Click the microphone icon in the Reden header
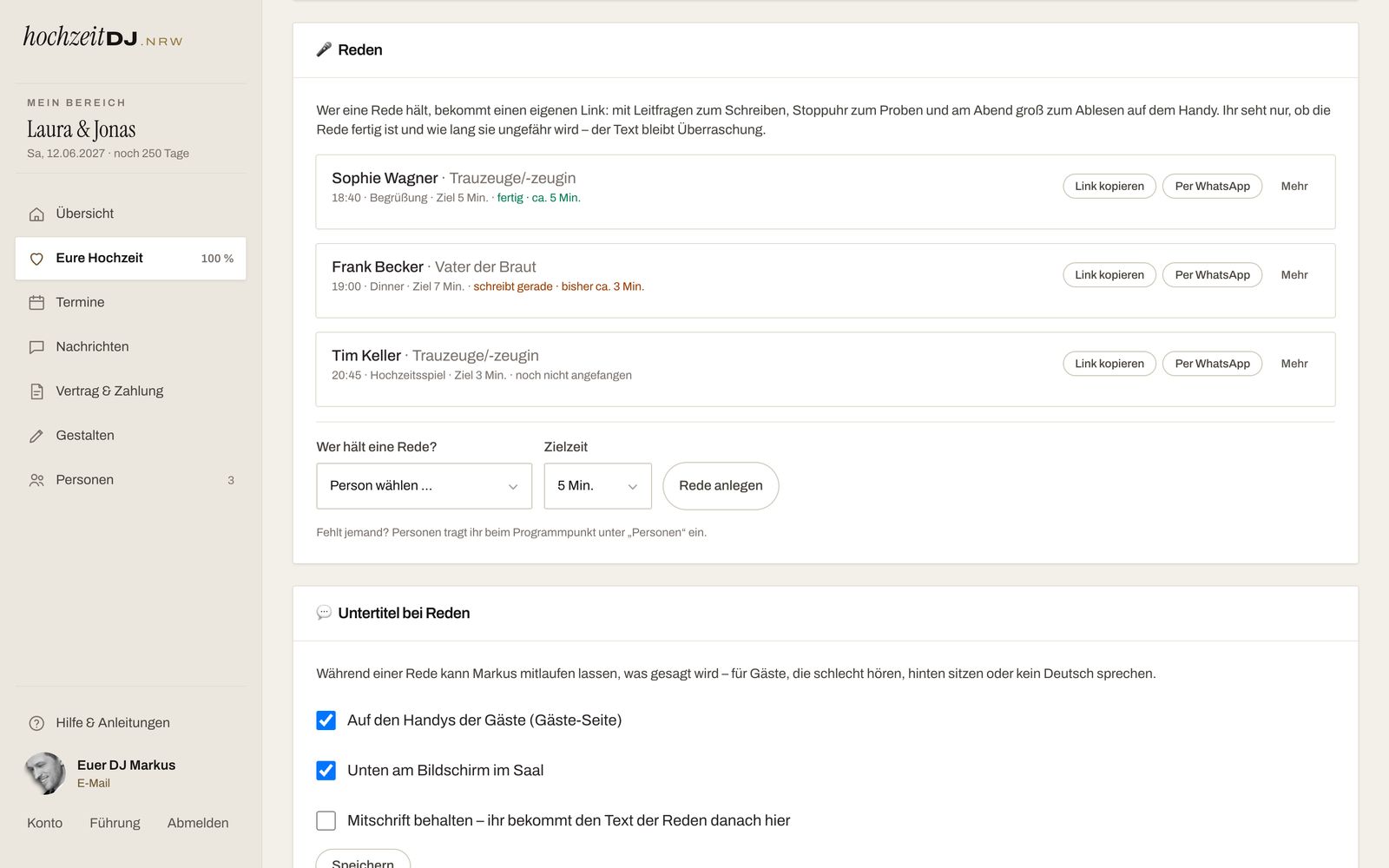 click(324, 49)
